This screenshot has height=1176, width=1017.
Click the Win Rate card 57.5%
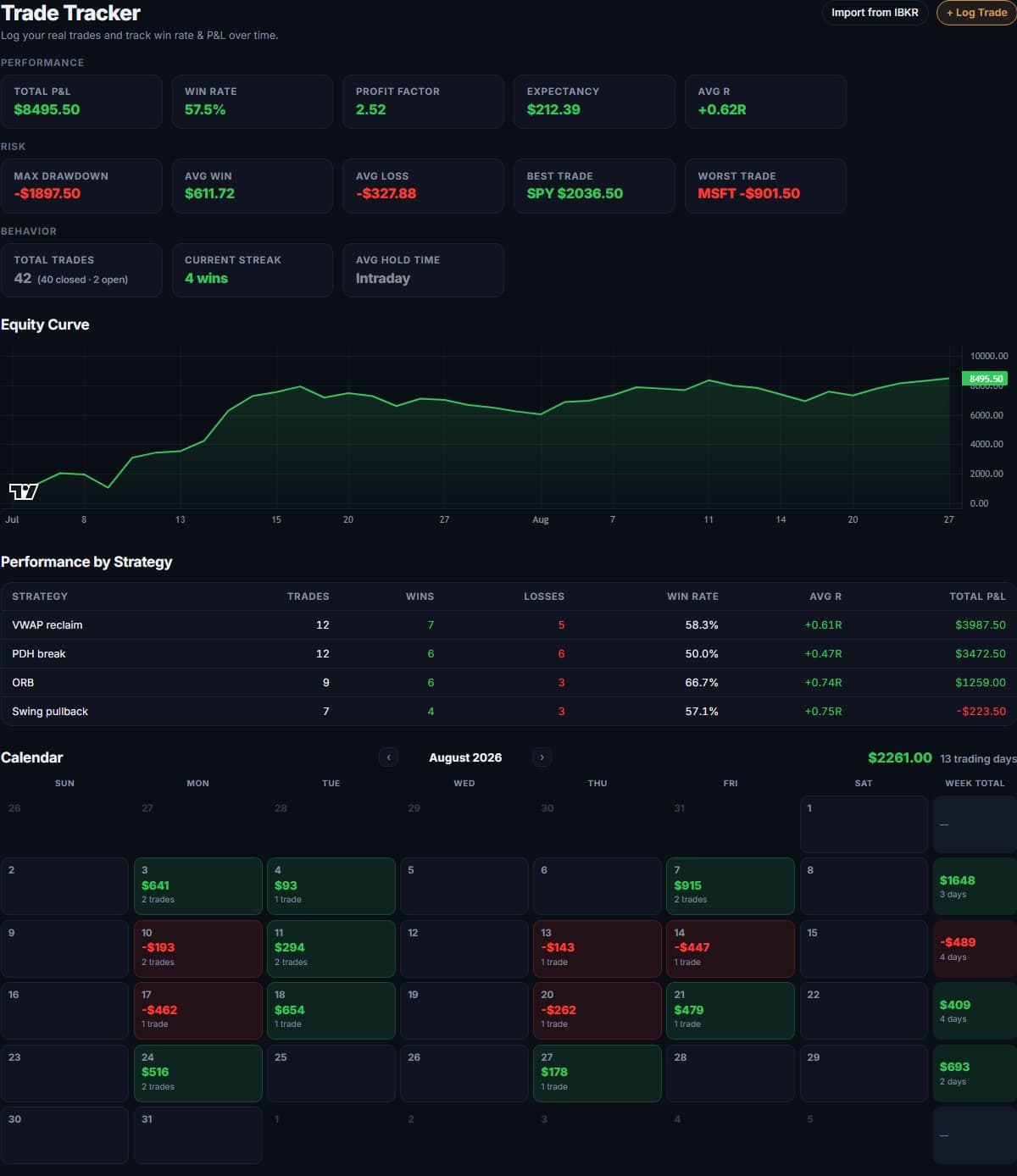253,102
